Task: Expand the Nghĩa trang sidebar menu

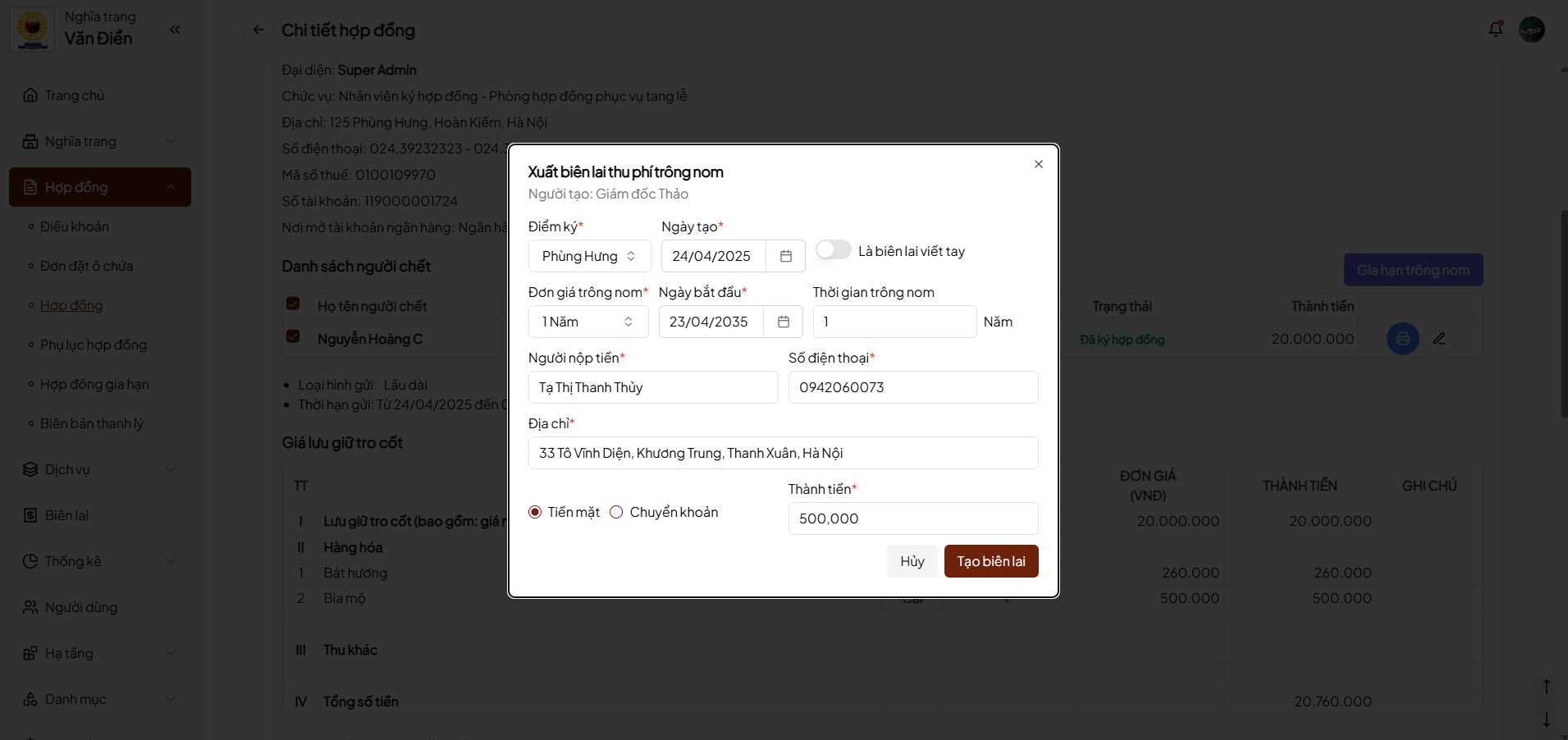Action: [98, 141]
